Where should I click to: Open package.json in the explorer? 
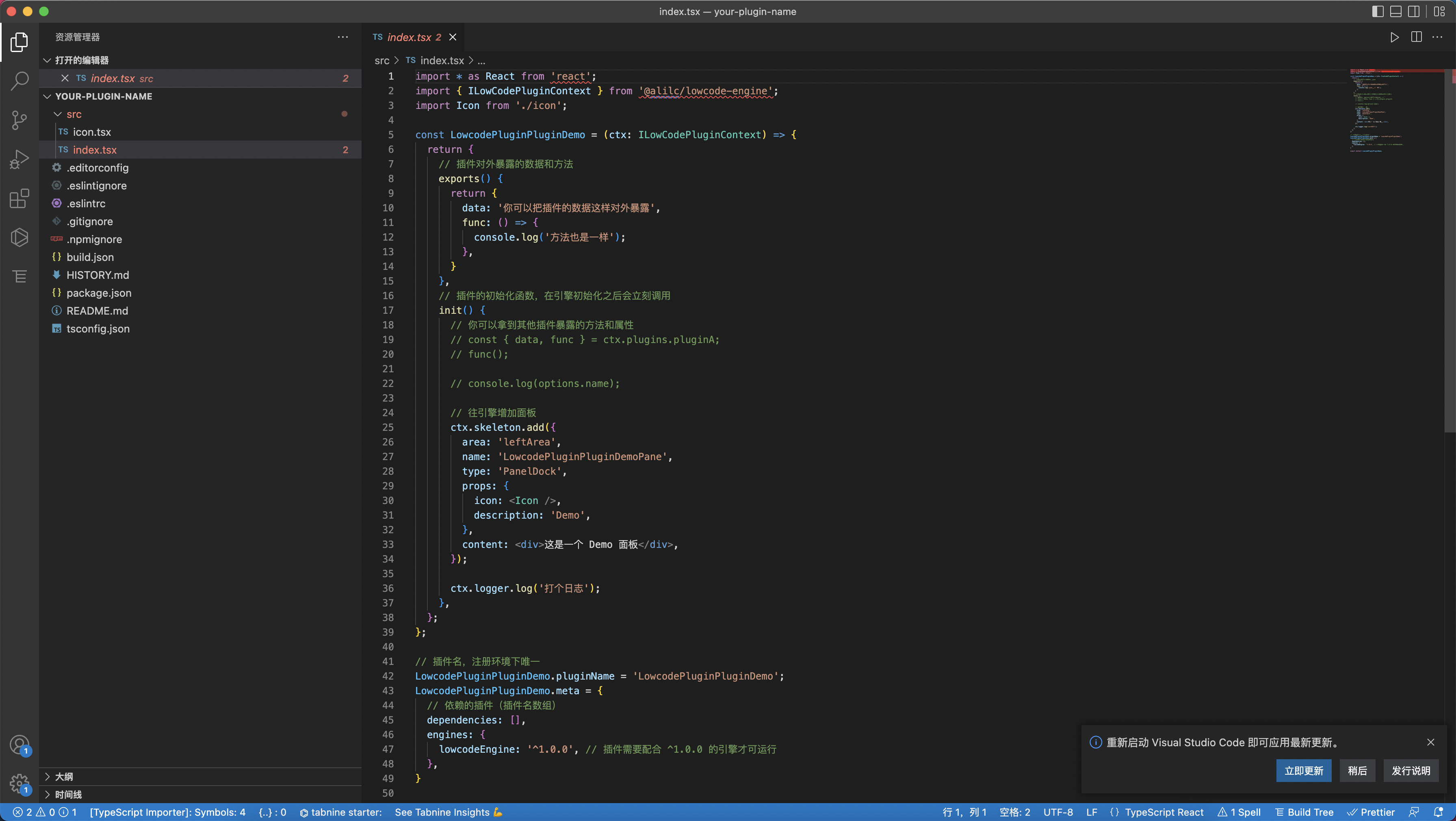point(98,293)
